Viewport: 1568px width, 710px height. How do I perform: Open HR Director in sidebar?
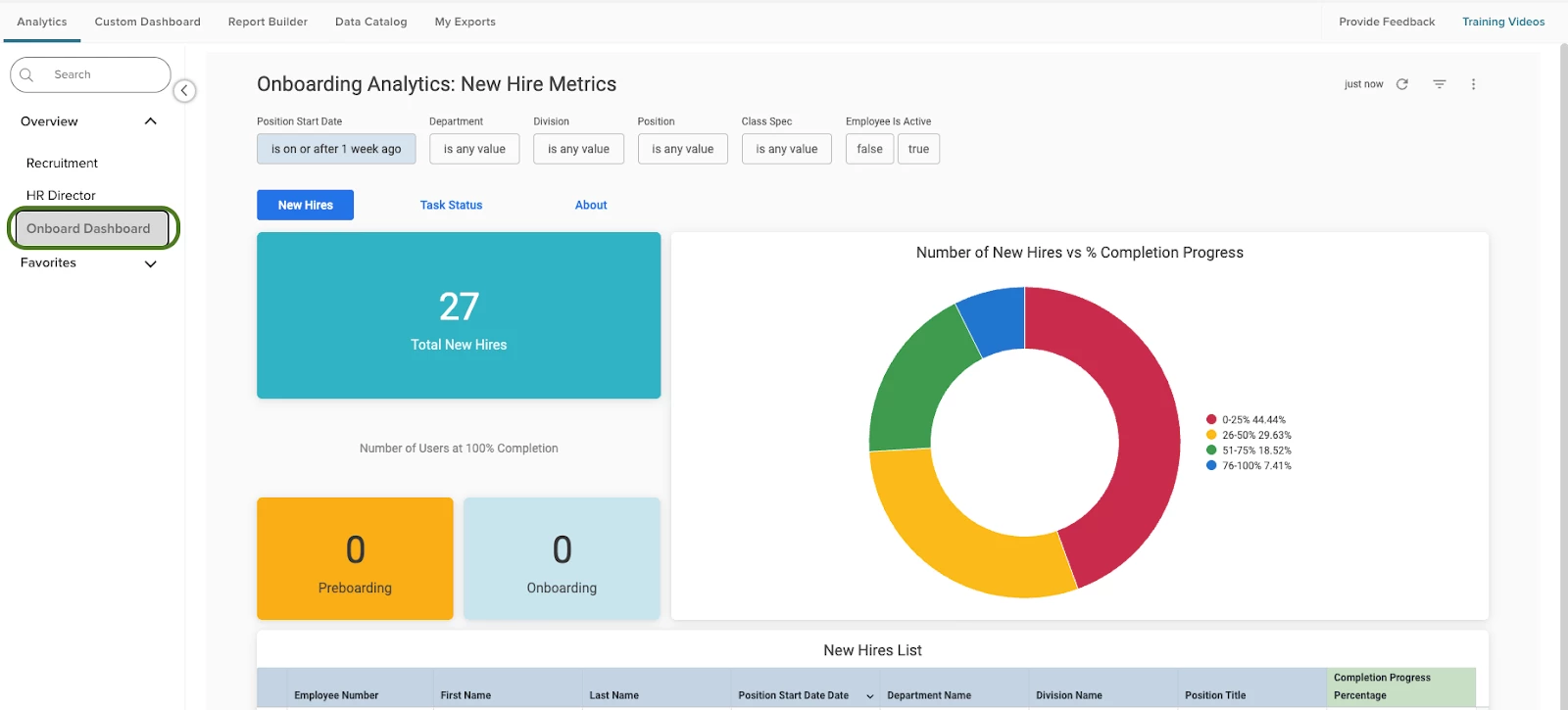pos(61,196)
